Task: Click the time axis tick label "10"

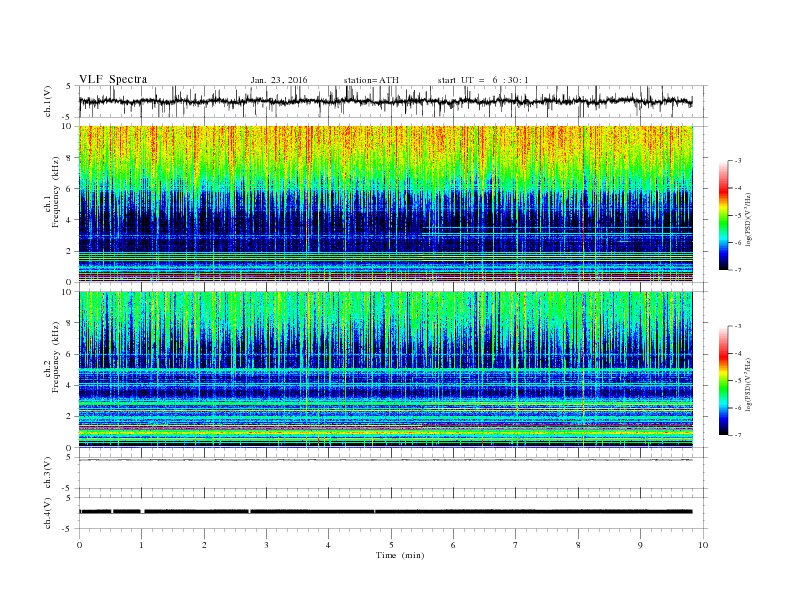Action: tap(703, 545)
